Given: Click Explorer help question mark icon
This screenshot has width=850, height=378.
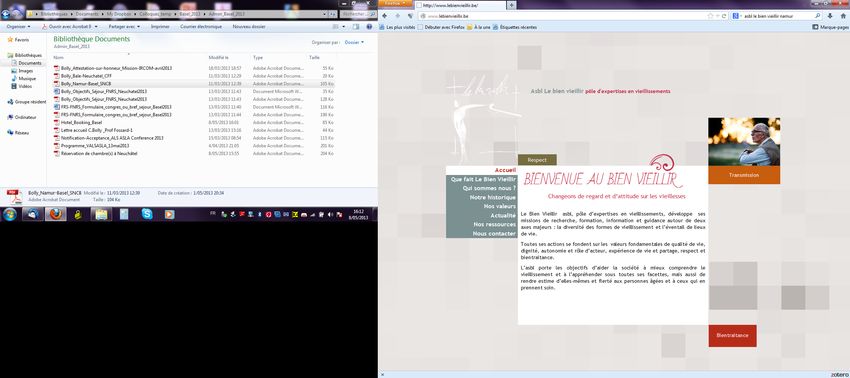Looking at the screenshot, I should point(370,26).
